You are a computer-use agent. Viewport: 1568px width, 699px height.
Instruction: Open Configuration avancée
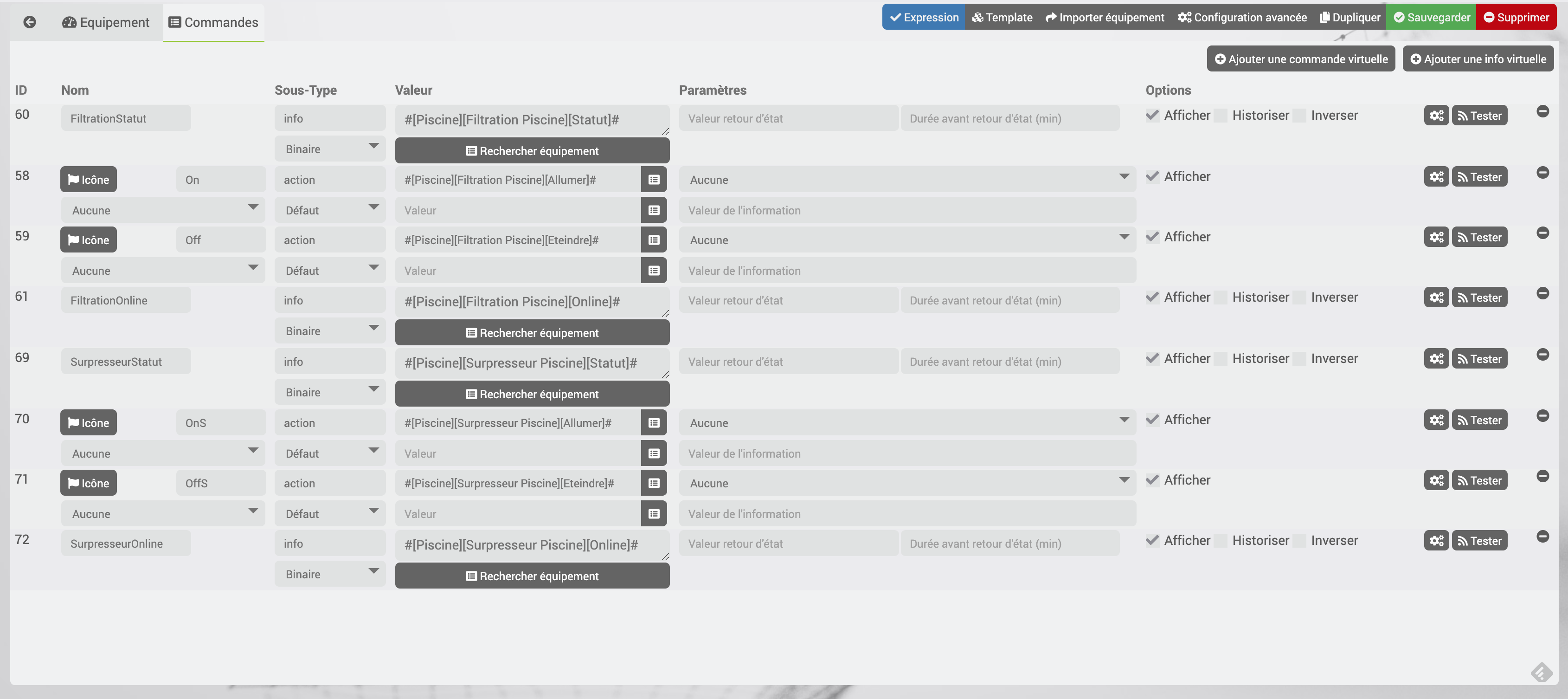tap(1242, 17)
